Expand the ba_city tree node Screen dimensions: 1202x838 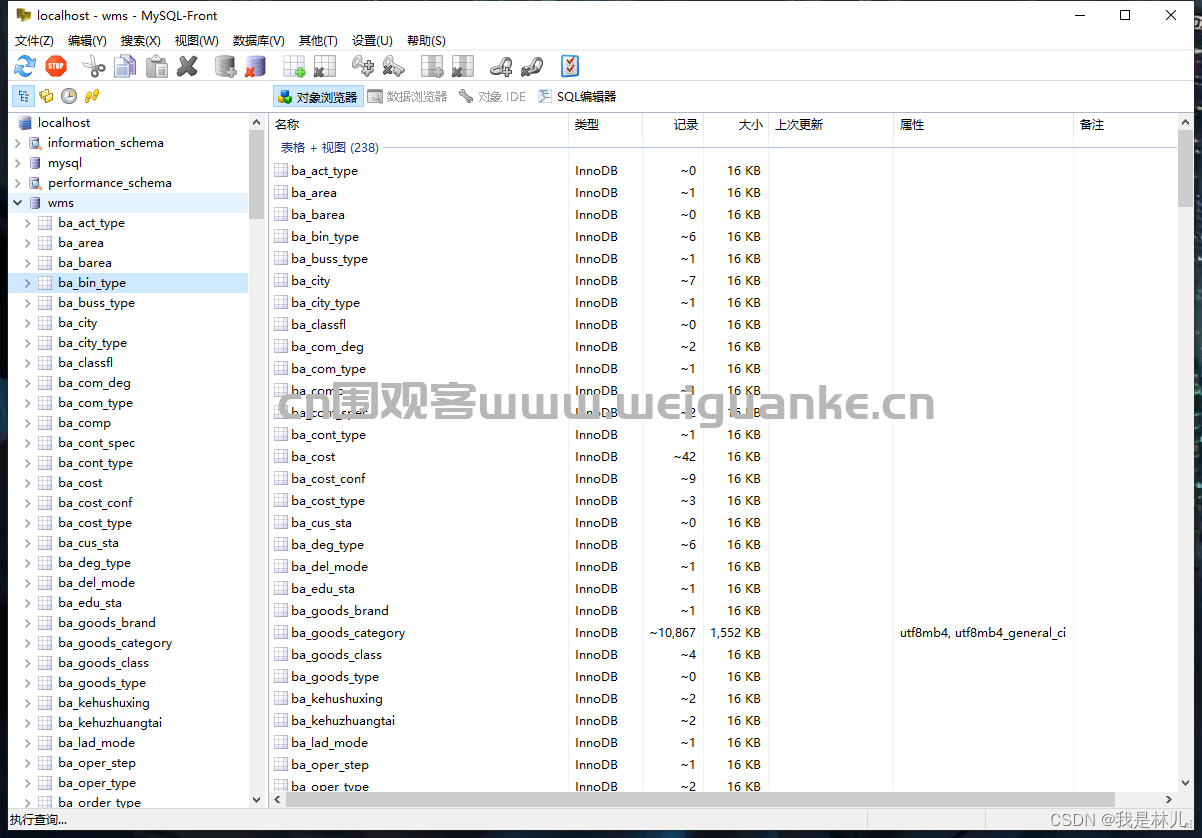[x=27, y=323]
